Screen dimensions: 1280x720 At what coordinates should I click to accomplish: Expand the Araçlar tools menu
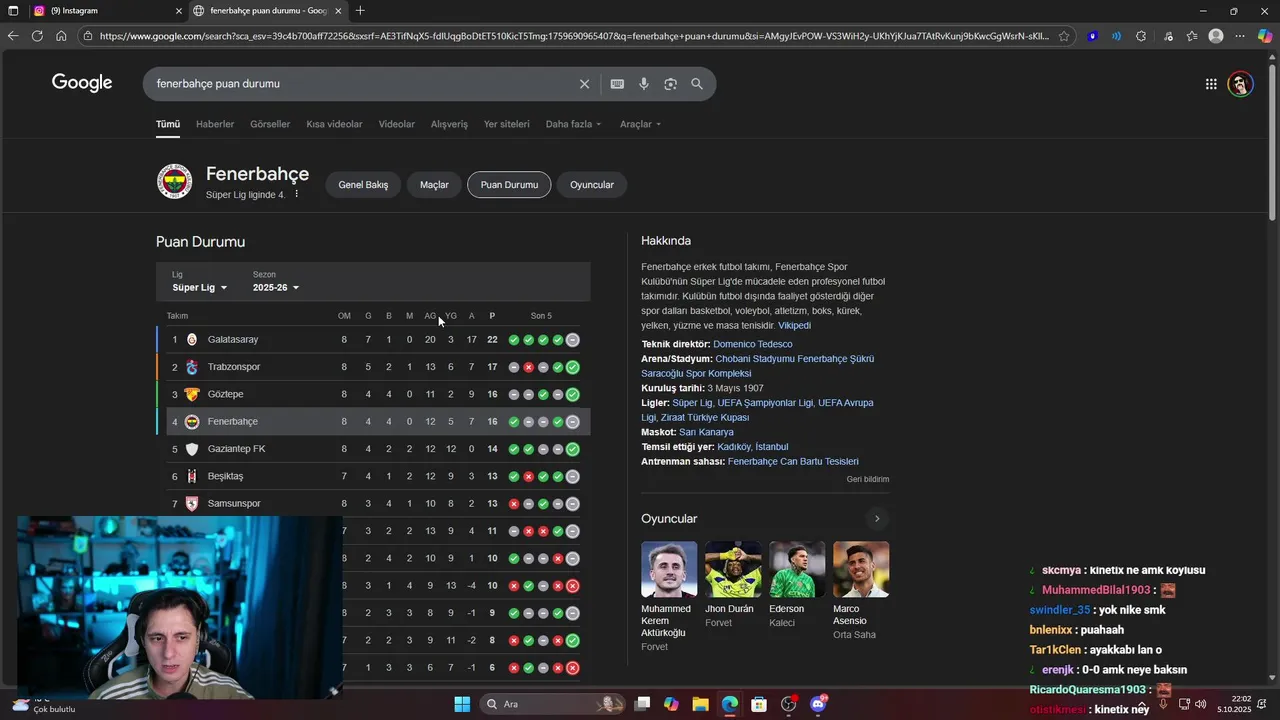[x=640, y=124]
